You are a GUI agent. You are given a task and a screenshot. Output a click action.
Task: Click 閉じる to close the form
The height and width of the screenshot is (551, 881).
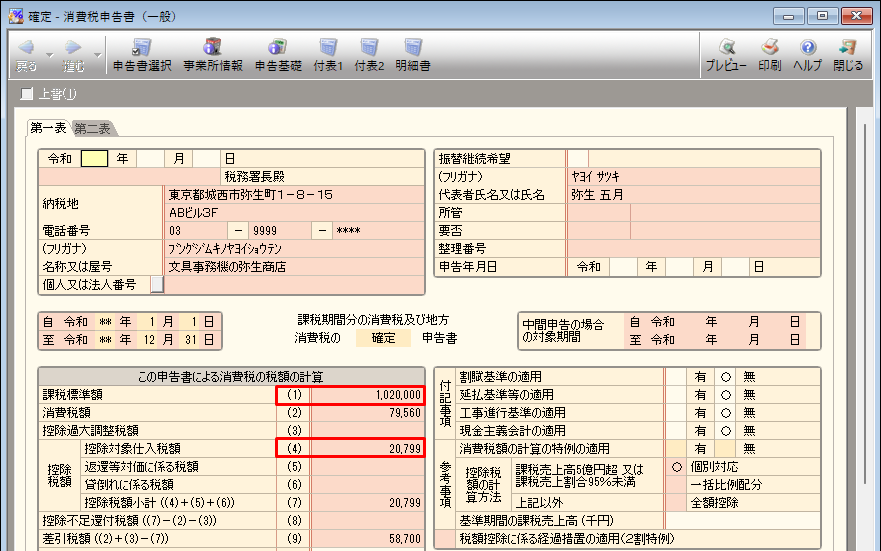point(847,54)
